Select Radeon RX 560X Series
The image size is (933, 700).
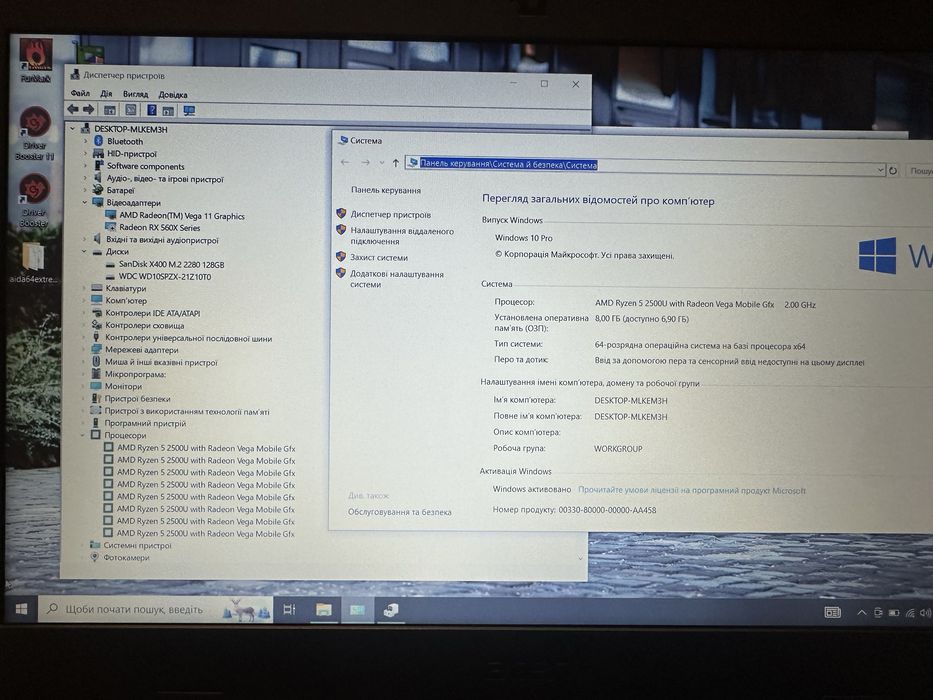(x=159, y=227)
